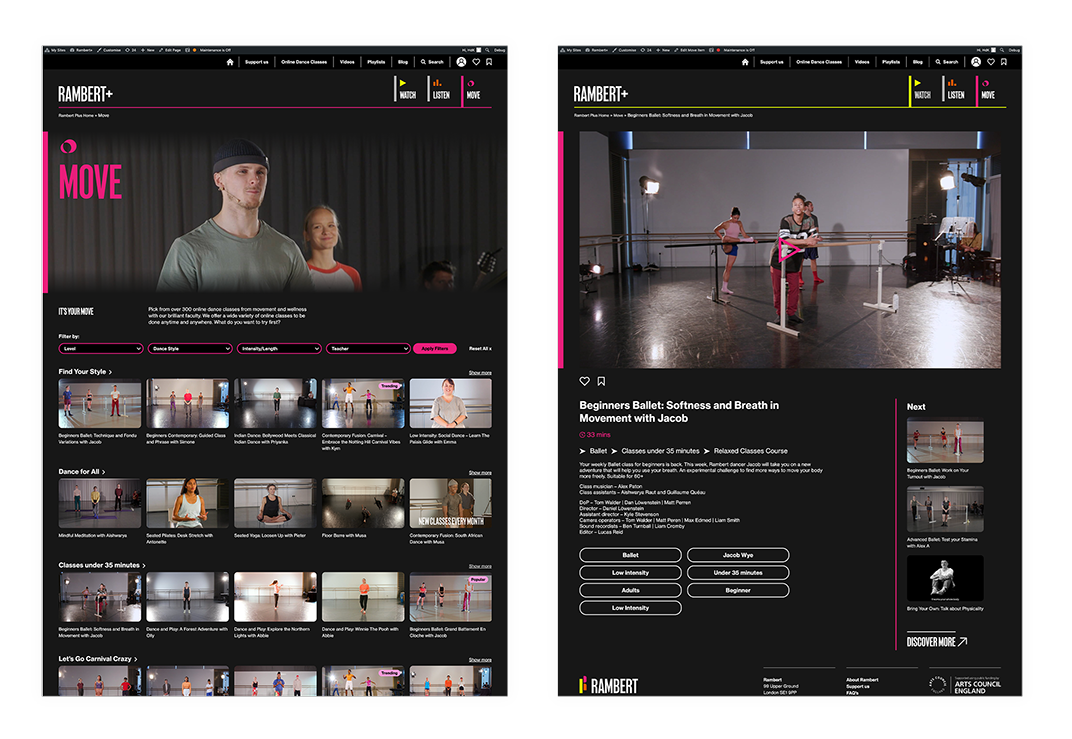The height and width of the screenshot is (739, 1072).
Task: Click Rambert Plus Home breadcrumb on Move listing page
Action: (x=75, y=116)
